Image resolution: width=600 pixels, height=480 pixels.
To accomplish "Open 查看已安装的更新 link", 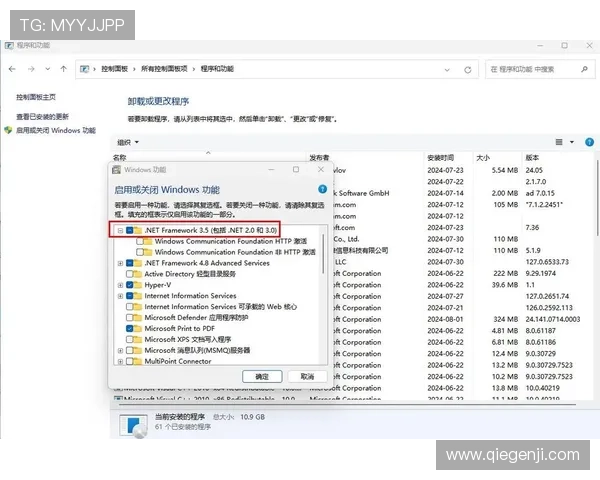I will point(42,116).
